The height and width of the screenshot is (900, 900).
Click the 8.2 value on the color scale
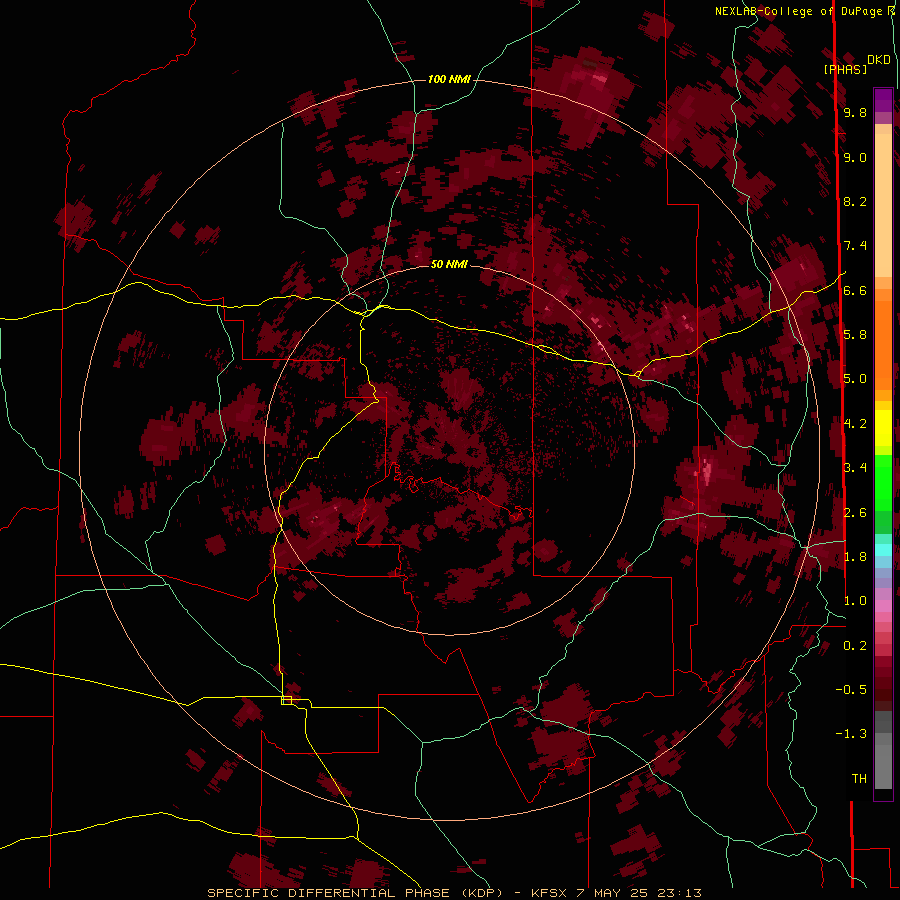[855, 201]
